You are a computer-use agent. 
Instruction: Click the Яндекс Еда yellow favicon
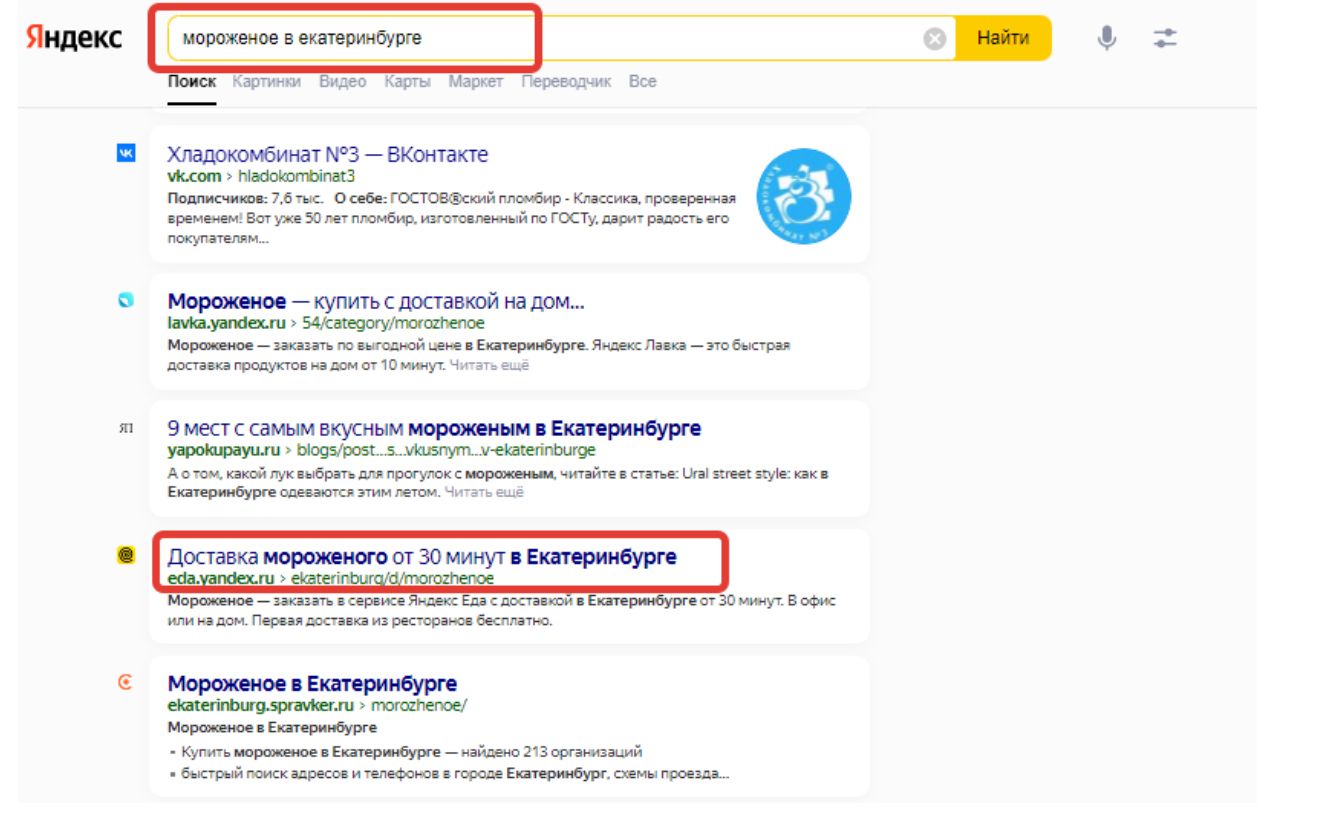[126, 555]
